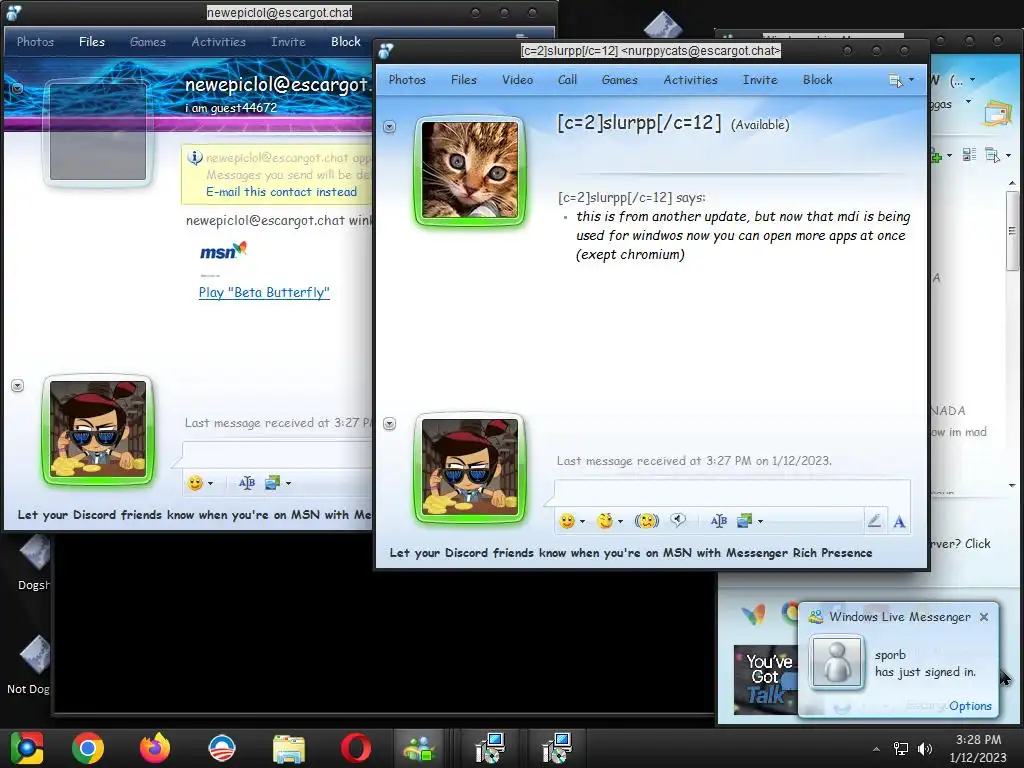Switch to handwriting mode in slurpp chat
This screenshot has height=768, width=1024.
click(x=874, y=520)
